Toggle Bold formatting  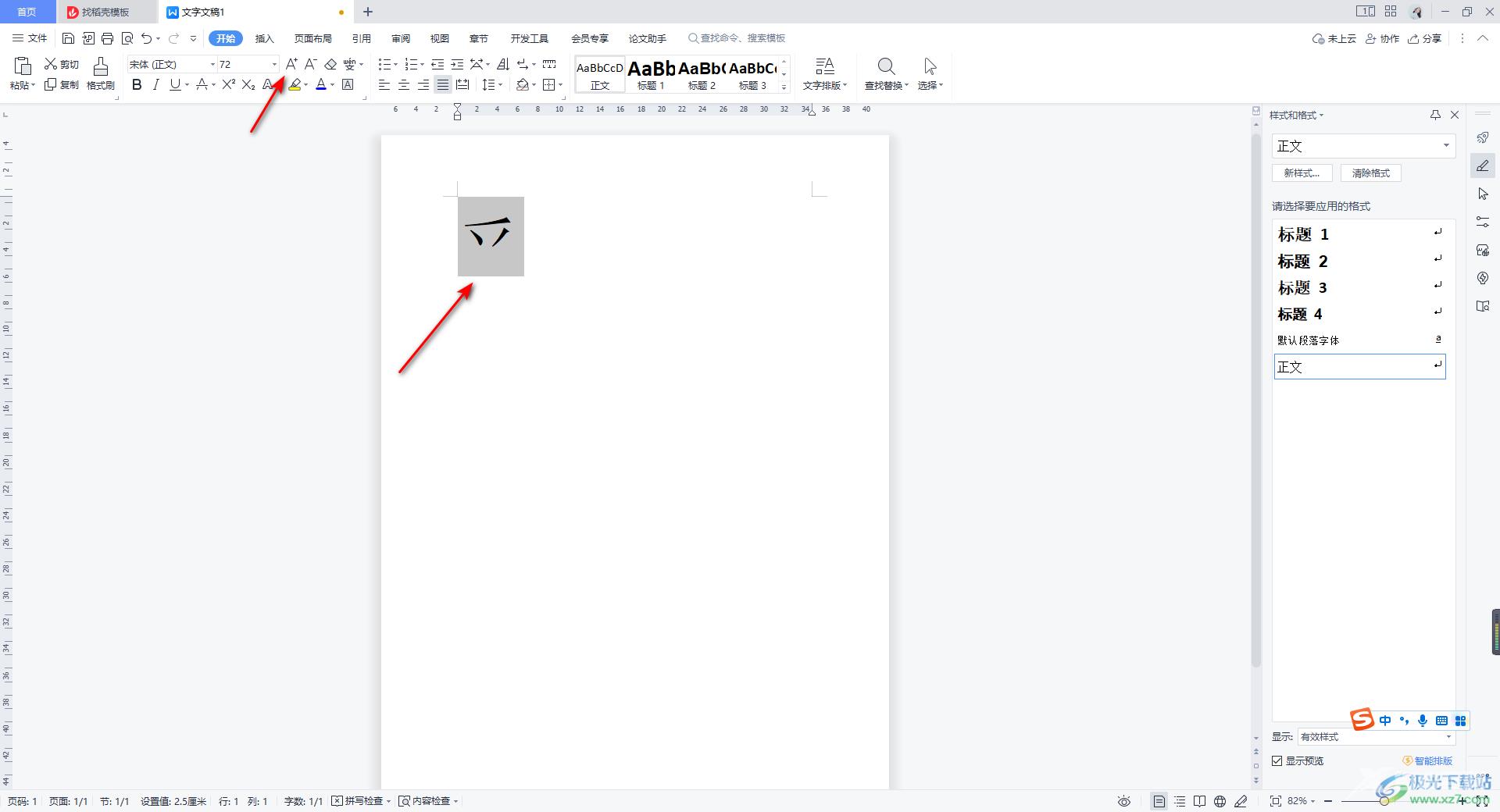[137, 84]
